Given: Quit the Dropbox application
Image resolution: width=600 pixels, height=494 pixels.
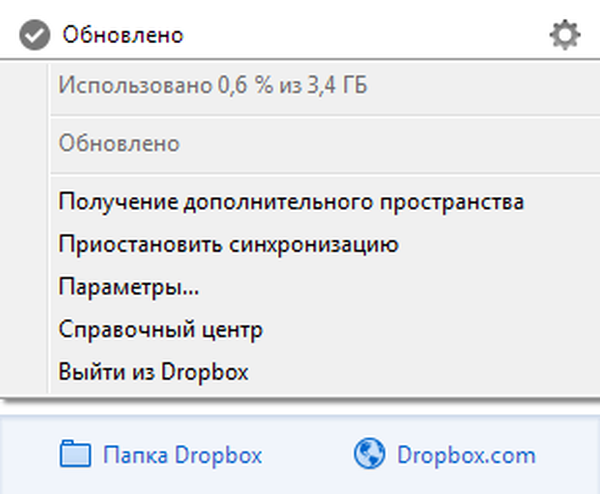Looking at the screenshot, I should (x=153, y=372).
